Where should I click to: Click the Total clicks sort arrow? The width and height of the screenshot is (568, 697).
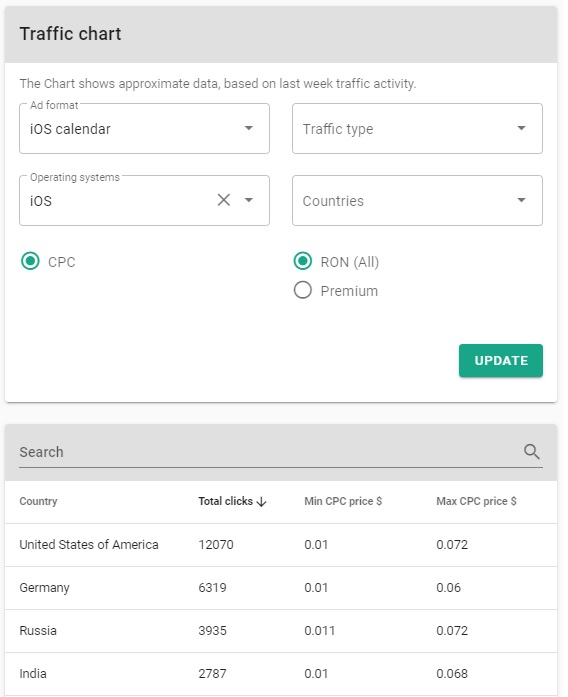262,502
